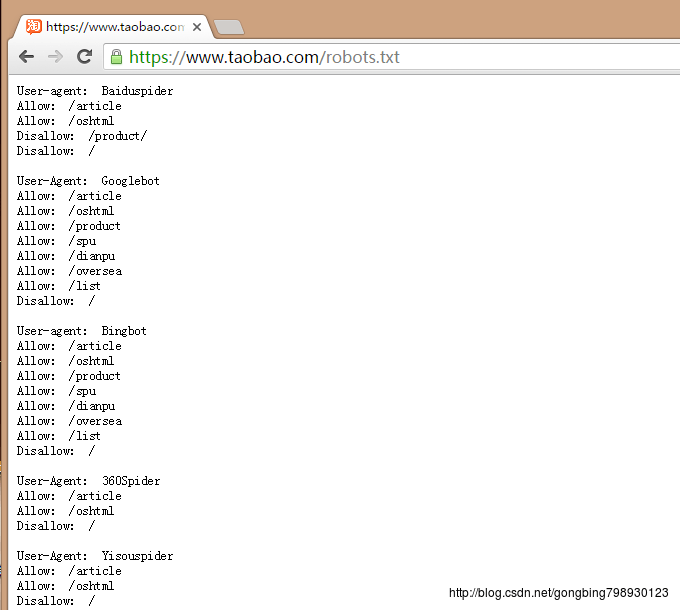Click 'Allow: /oshtml' under 360Spider

click(x=65, y=511)
